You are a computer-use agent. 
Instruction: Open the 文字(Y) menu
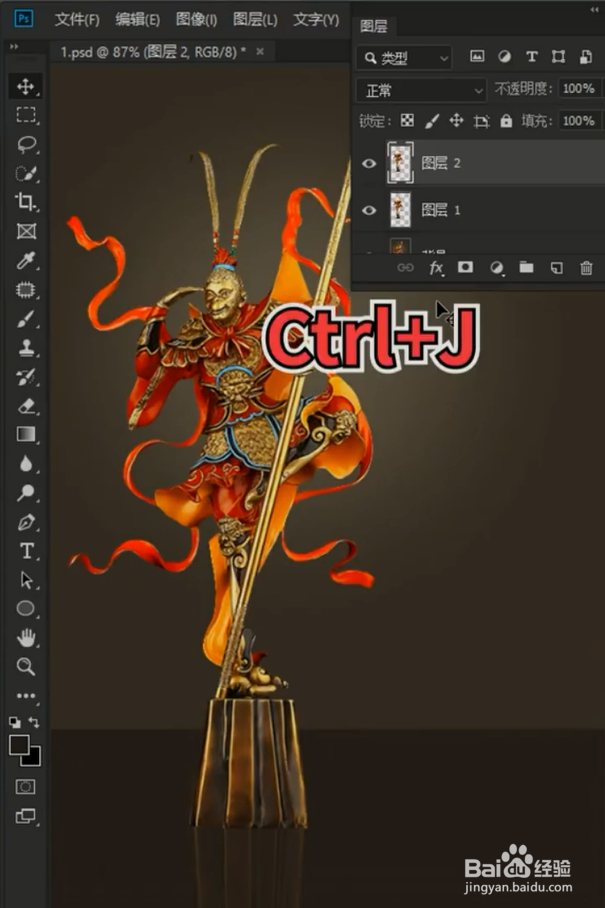click(316, 20)
